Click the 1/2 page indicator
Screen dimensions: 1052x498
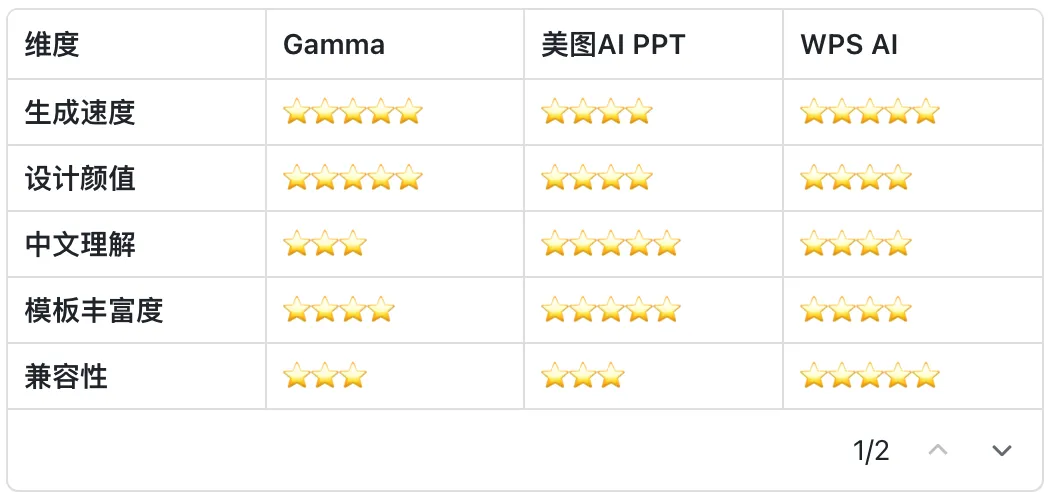point(871,451)
